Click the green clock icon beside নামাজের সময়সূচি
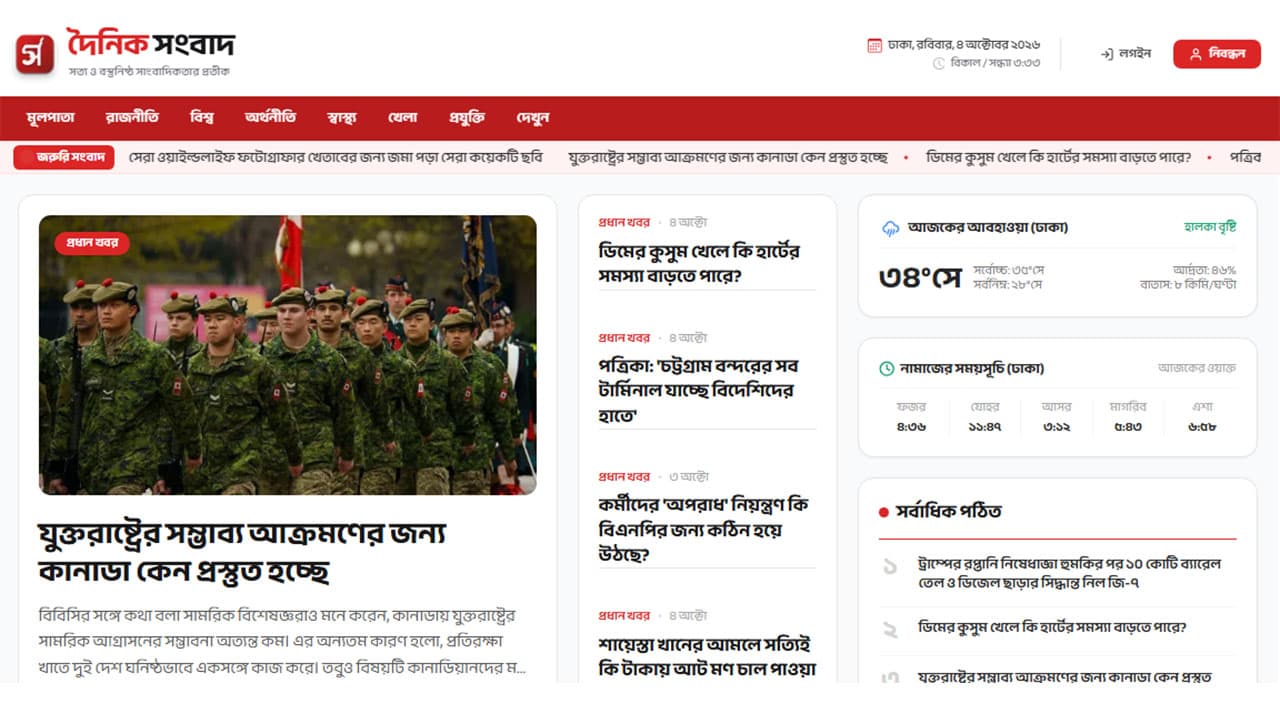 [x=886, y=369]
